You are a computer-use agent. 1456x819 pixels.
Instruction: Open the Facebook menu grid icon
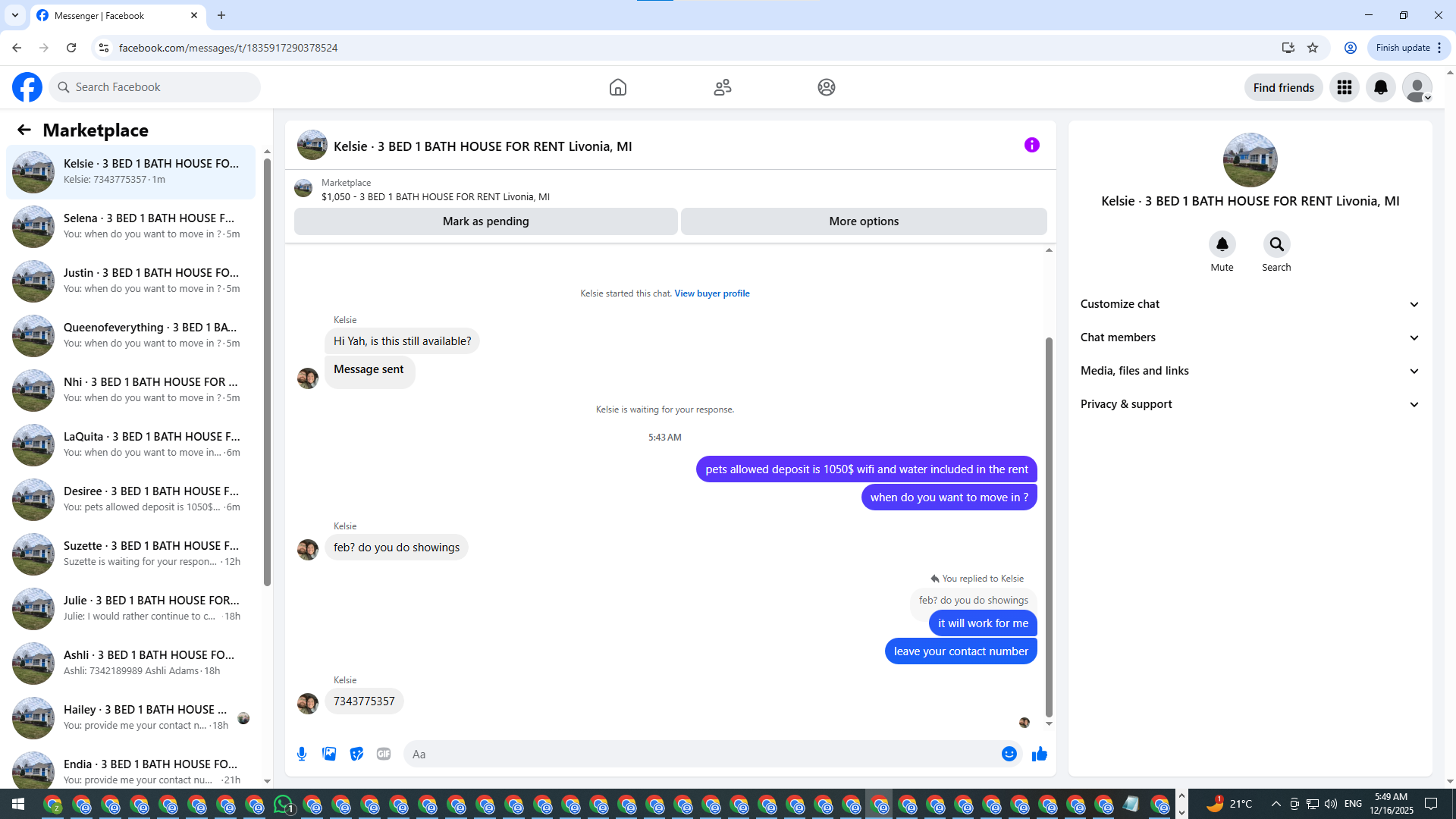pos(1345,87)
